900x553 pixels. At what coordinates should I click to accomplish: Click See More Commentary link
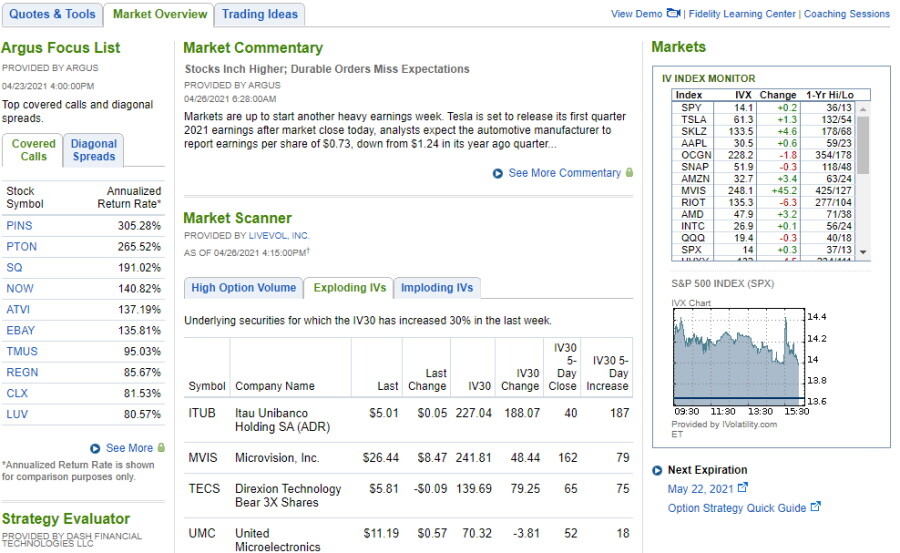point(564,173)
